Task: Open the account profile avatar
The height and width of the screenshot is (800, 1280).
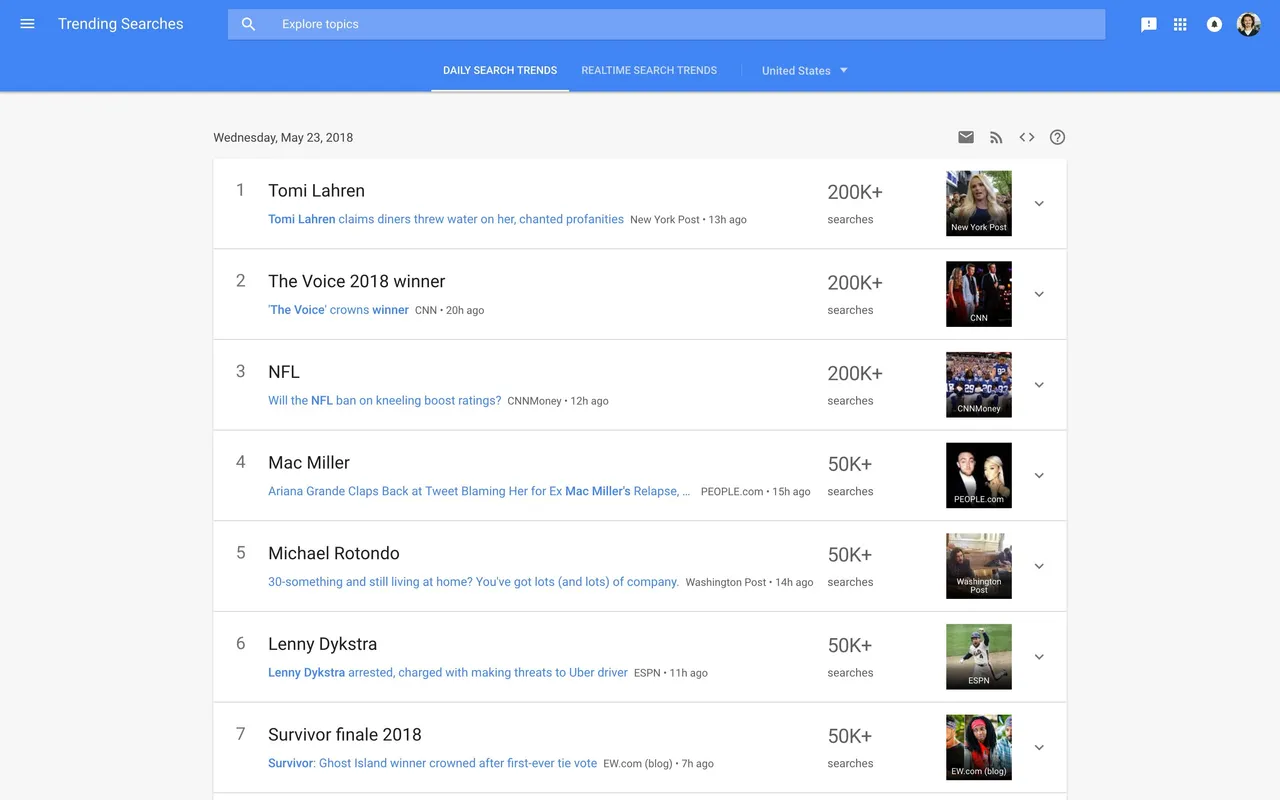Action: coord(1248,24)
